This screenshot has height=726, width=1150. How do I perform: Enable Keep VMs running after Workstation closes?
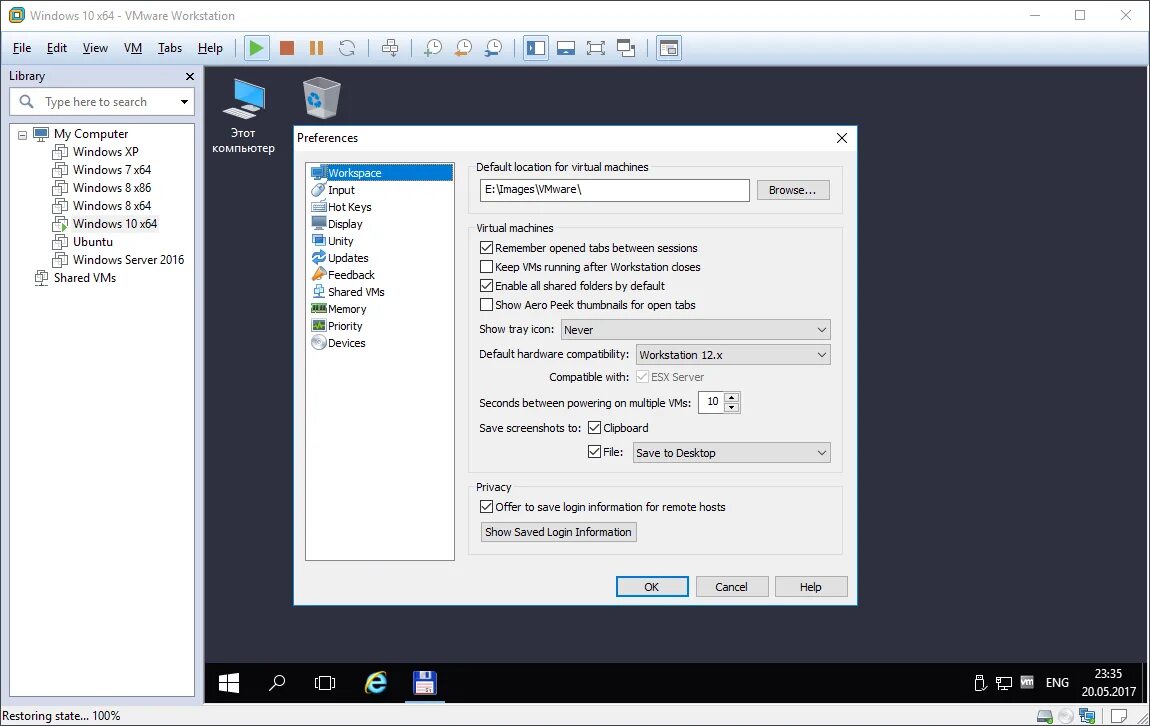point(486,267)
